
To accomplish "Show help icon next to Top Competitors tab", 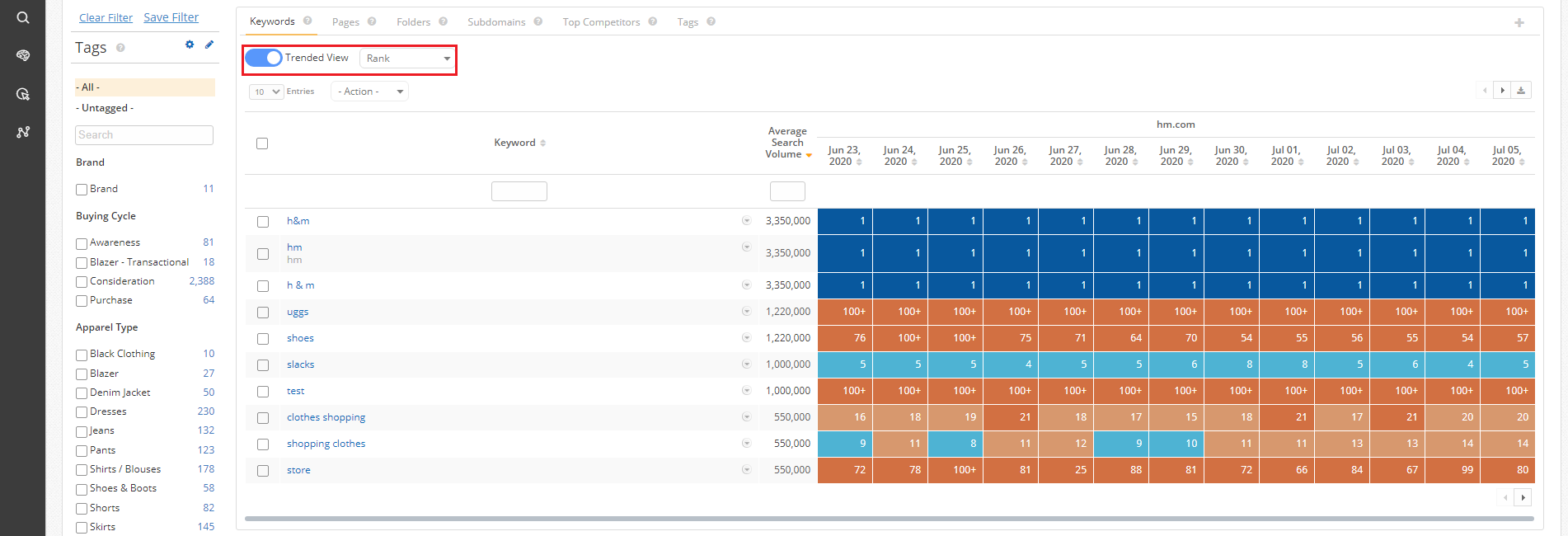I will click(x=652, y=21).
